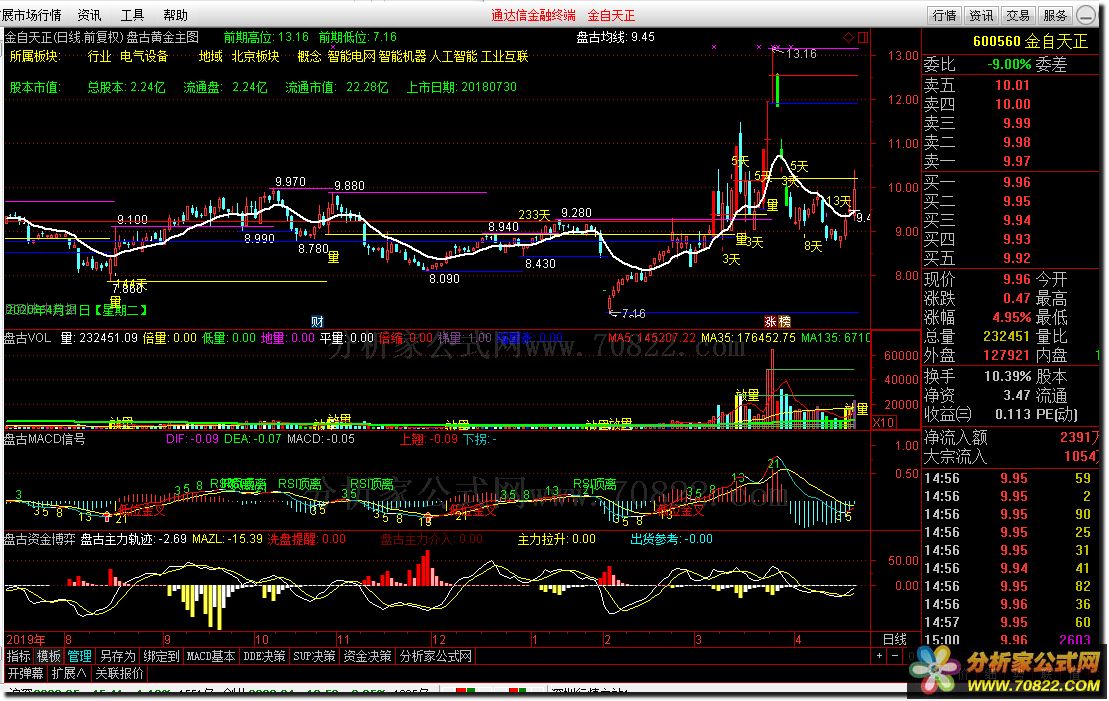1109x701 pixels.
Task: Select the 资金决策 template tab
Action: (x=367, y=656)
